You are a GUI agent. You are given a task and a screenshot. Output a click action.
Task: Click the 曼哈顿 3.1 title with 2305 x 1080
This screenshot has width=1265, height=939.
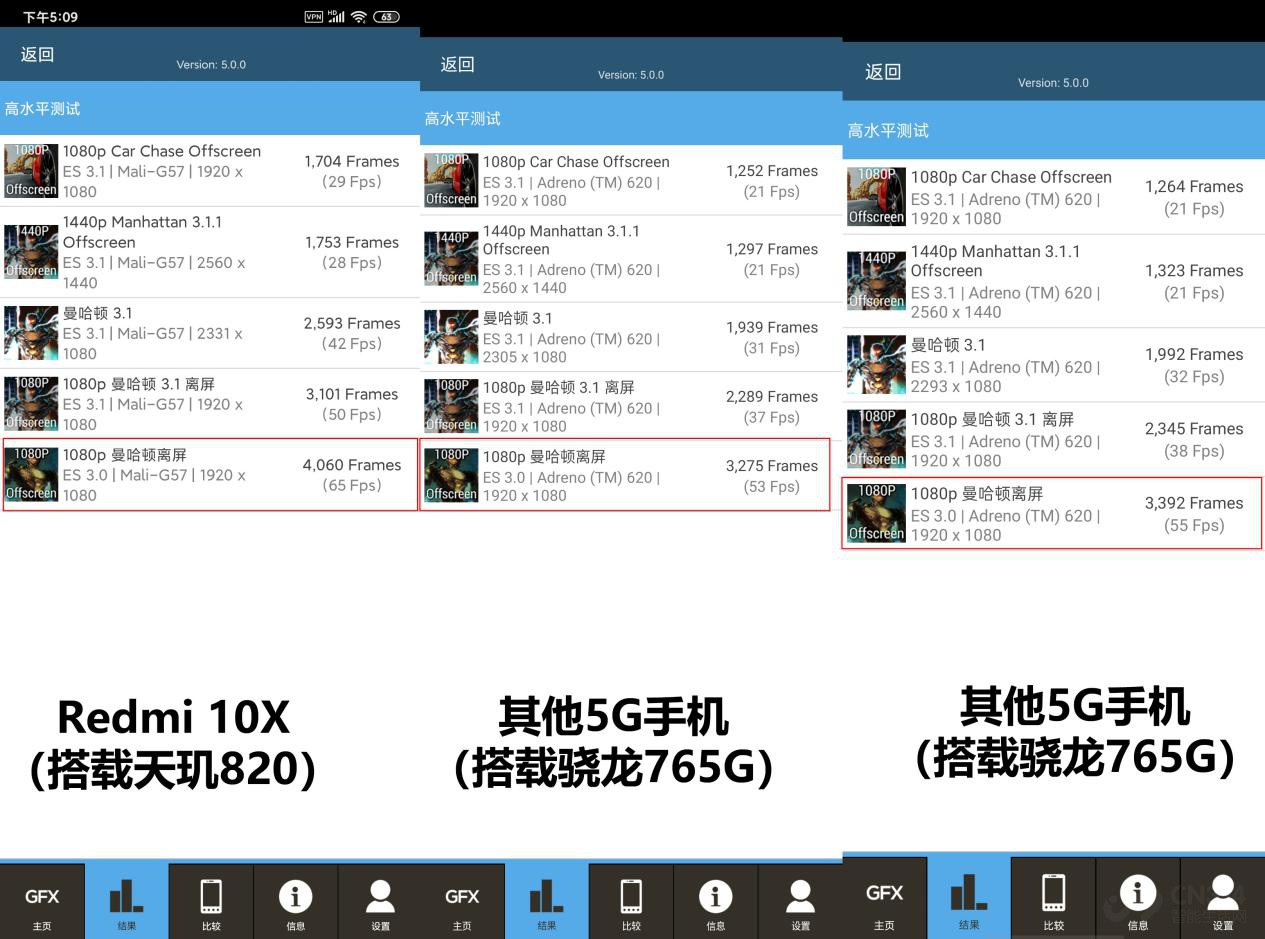click(517, 318)
